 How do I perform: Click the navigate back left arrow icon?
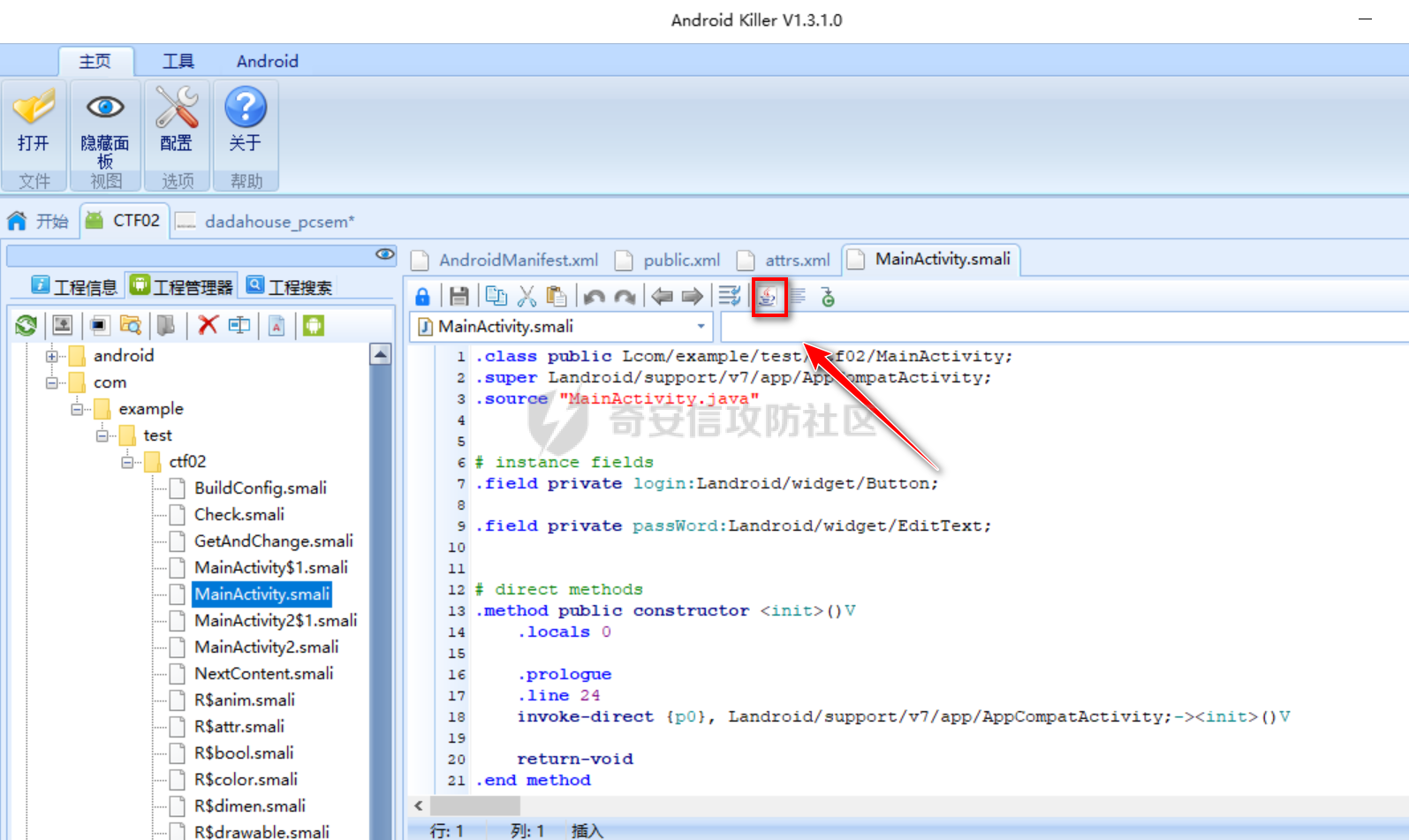(x=663, y=296)
